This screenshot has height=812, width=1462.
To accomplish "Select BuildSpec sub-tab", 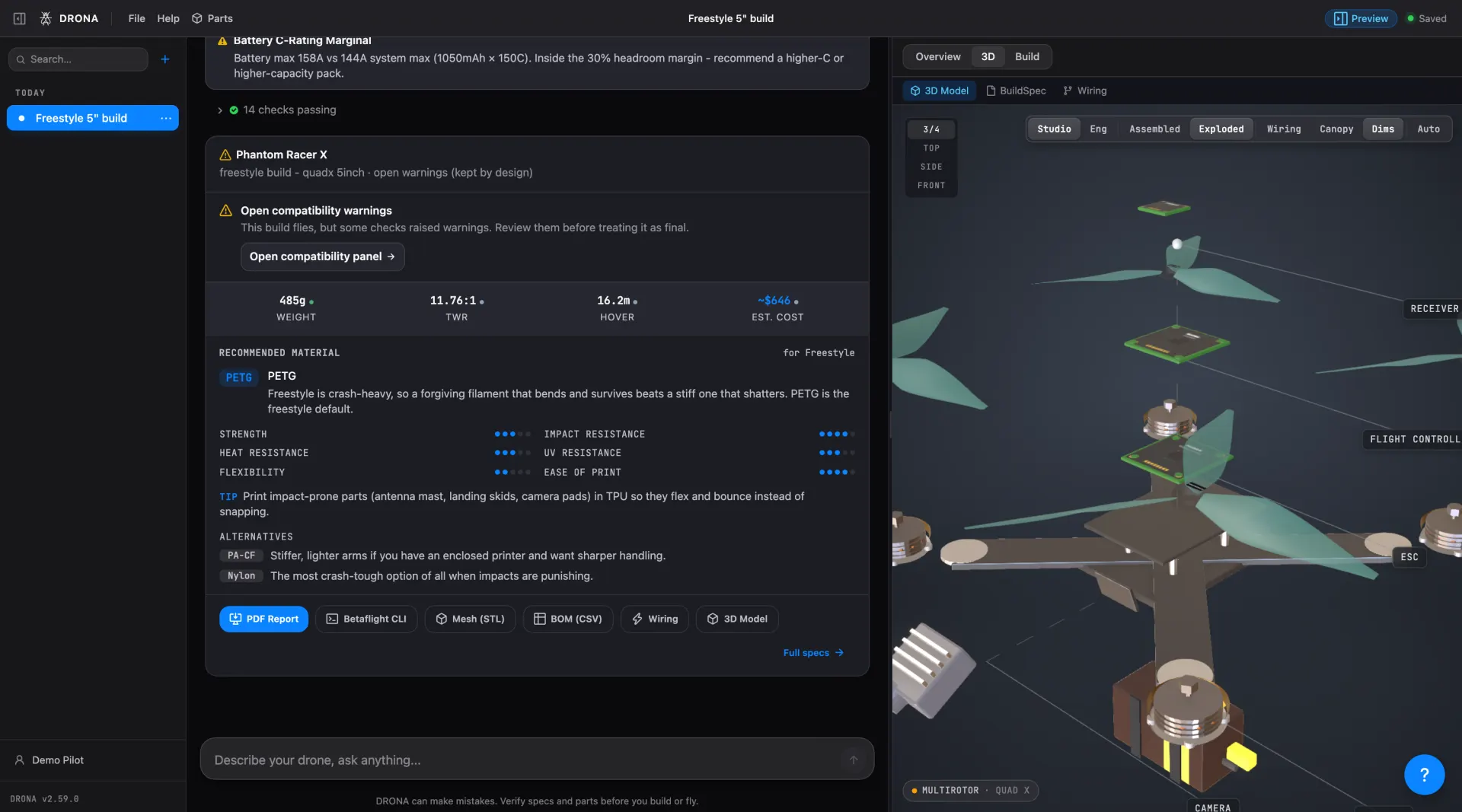I will [1016, 91].
